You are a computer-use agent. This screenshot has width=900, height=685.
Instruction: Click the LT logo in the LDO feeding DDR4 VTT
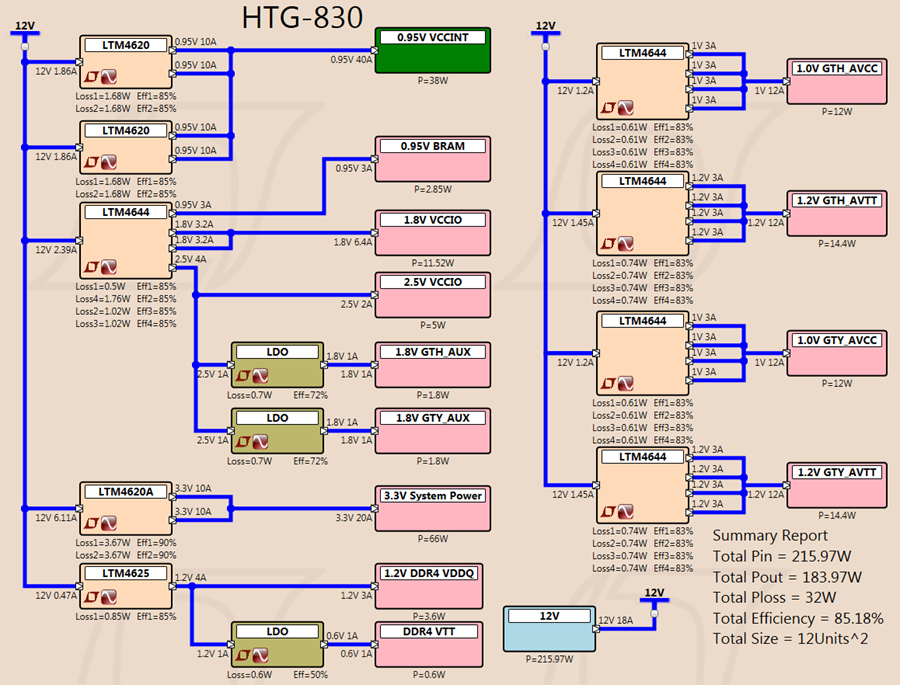(x=243, y=655)
